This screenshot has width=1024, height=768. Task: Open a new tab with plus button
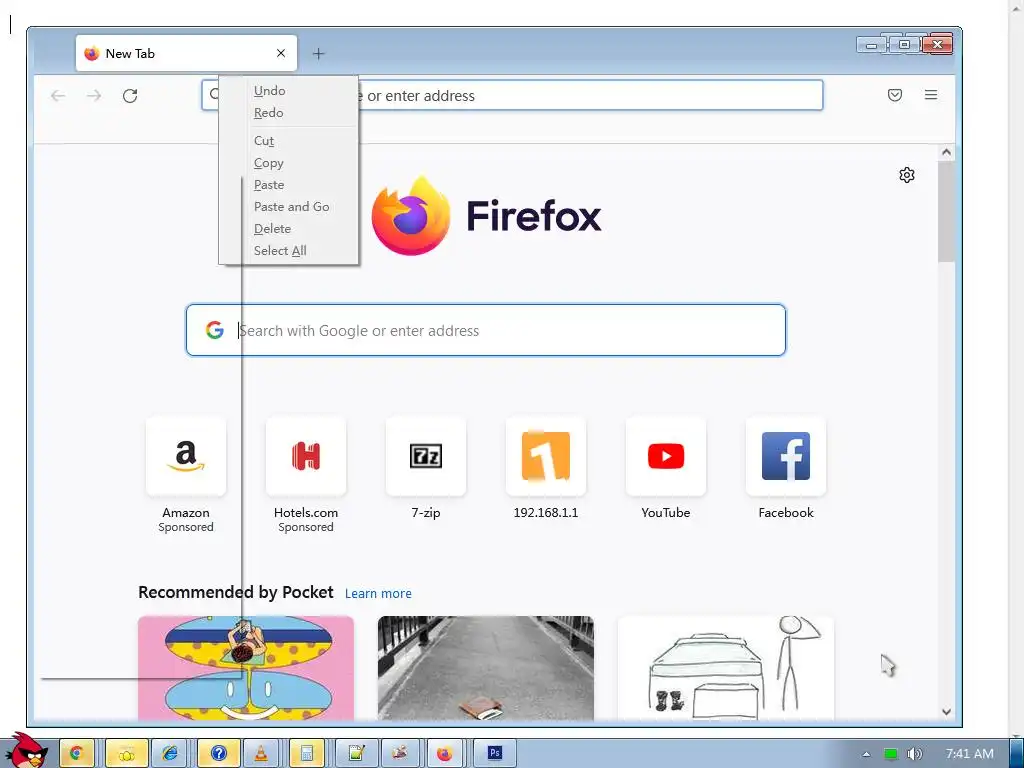coord(318,54)
